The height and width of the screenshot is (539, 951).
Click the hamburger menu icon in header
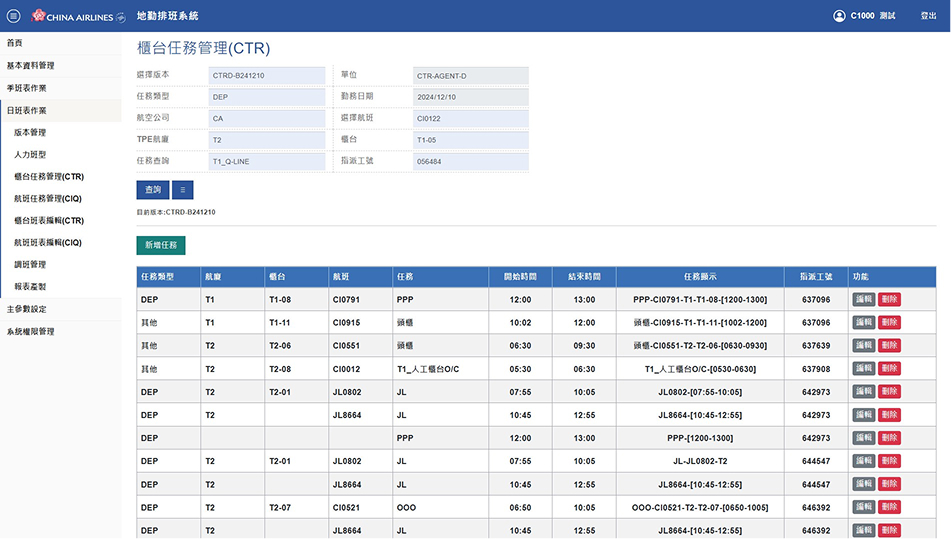[13, 16]
